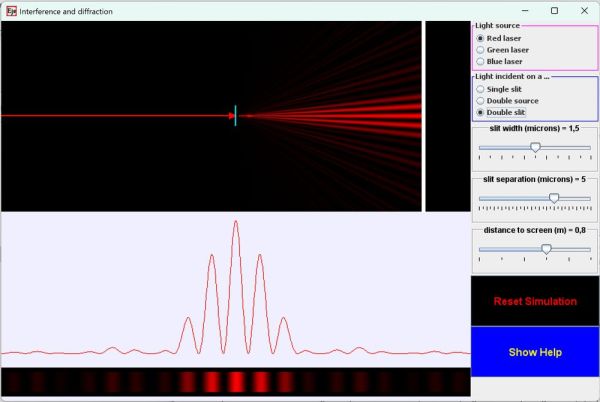The width and height of the screenshot is (600, 402).
Task: Click the application icon in title bar
Action: (x=11, y=11)
